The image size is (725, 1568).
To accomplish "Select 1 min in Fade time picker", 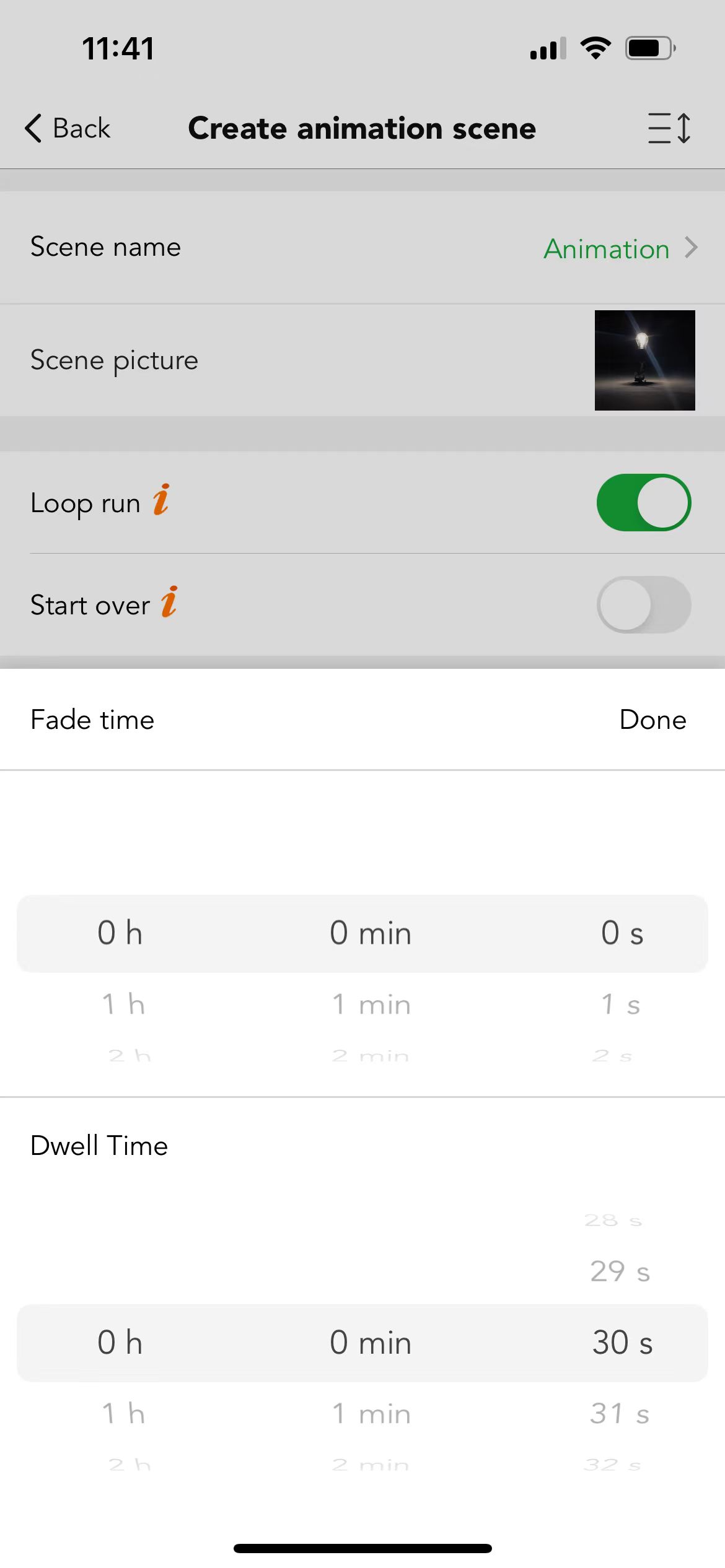I will 371,1004.
